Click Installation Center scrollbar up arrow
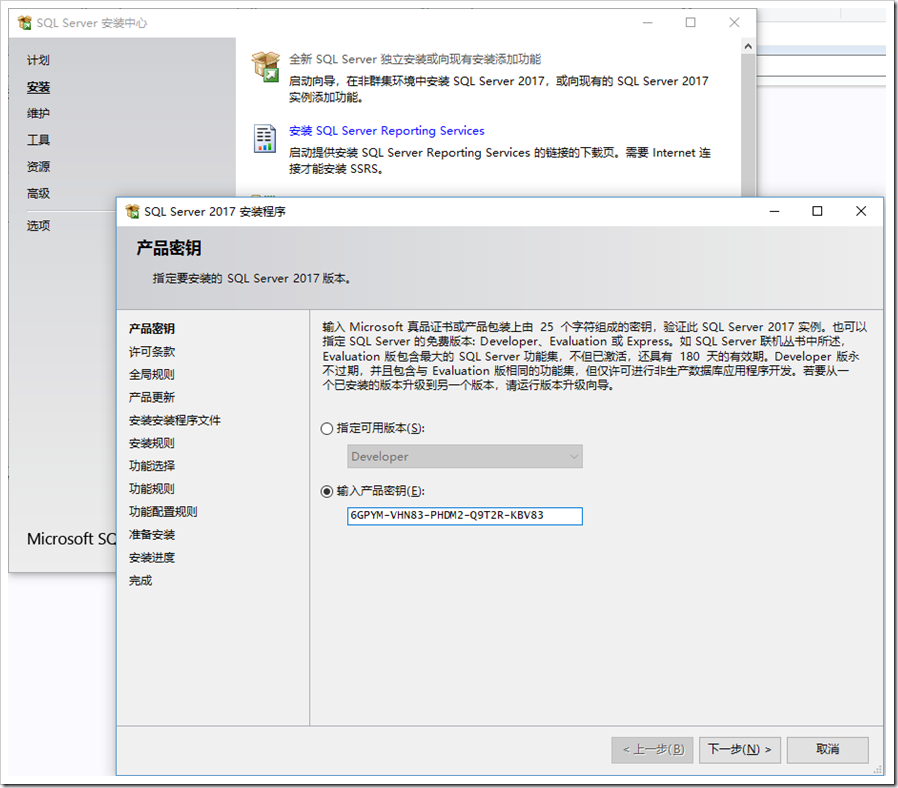Image resolution: width=898 pixels, height=788 pixels. click(x=748, y=46)
